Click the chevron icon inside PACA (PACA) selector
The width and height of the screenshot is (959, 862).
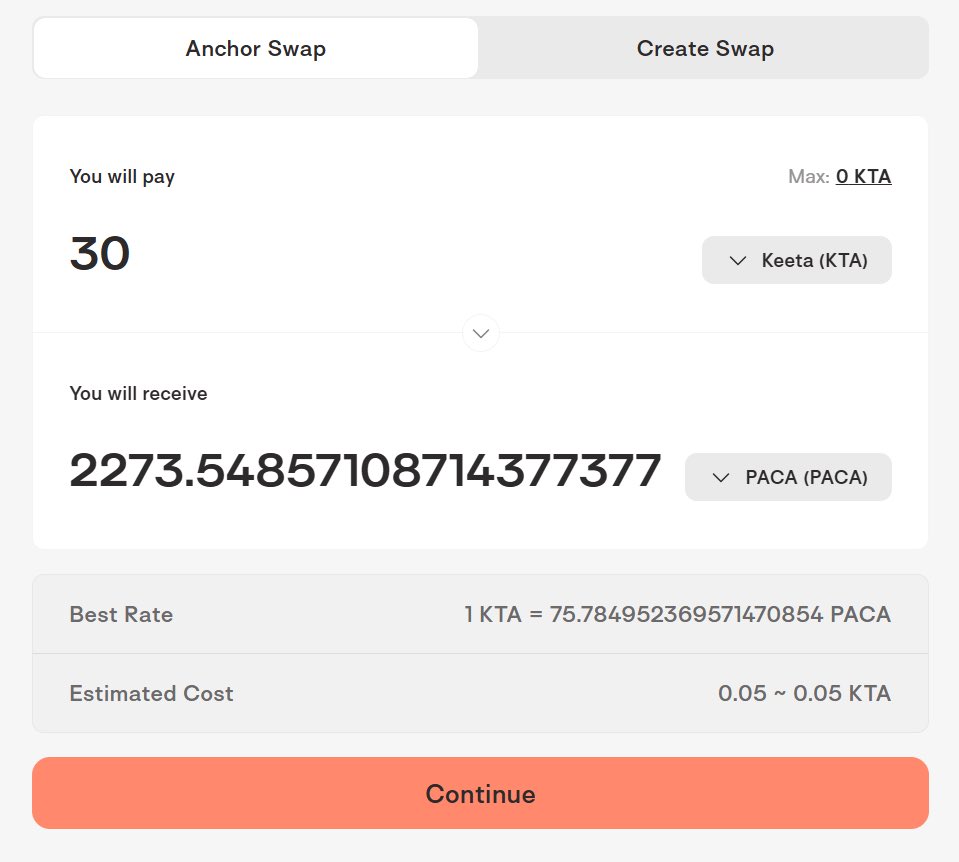(x=721, y=477)
